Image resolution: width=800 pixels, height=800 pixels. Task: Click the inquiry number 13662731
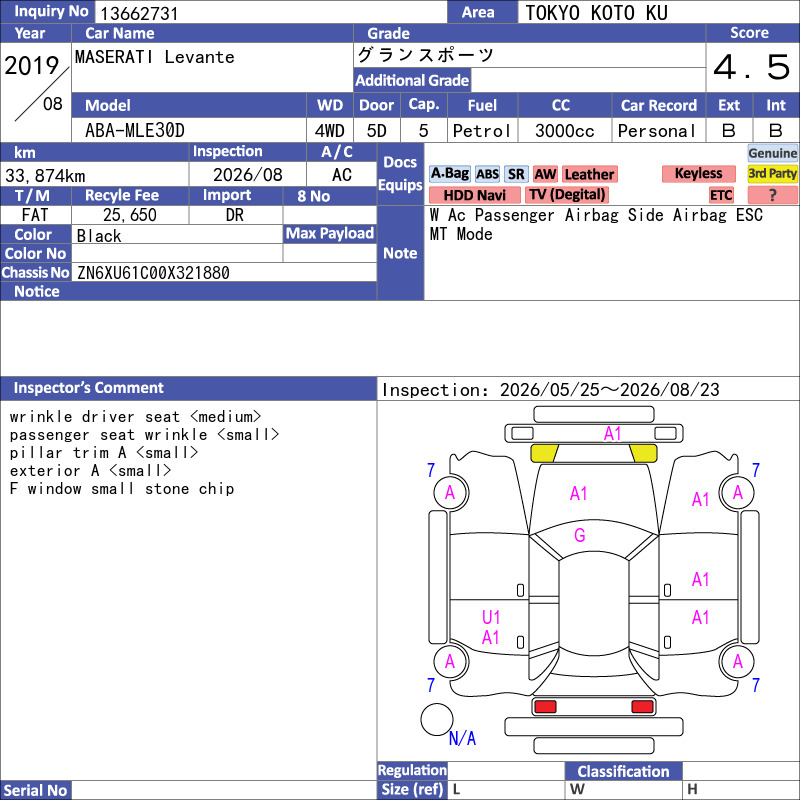point(139,14)
